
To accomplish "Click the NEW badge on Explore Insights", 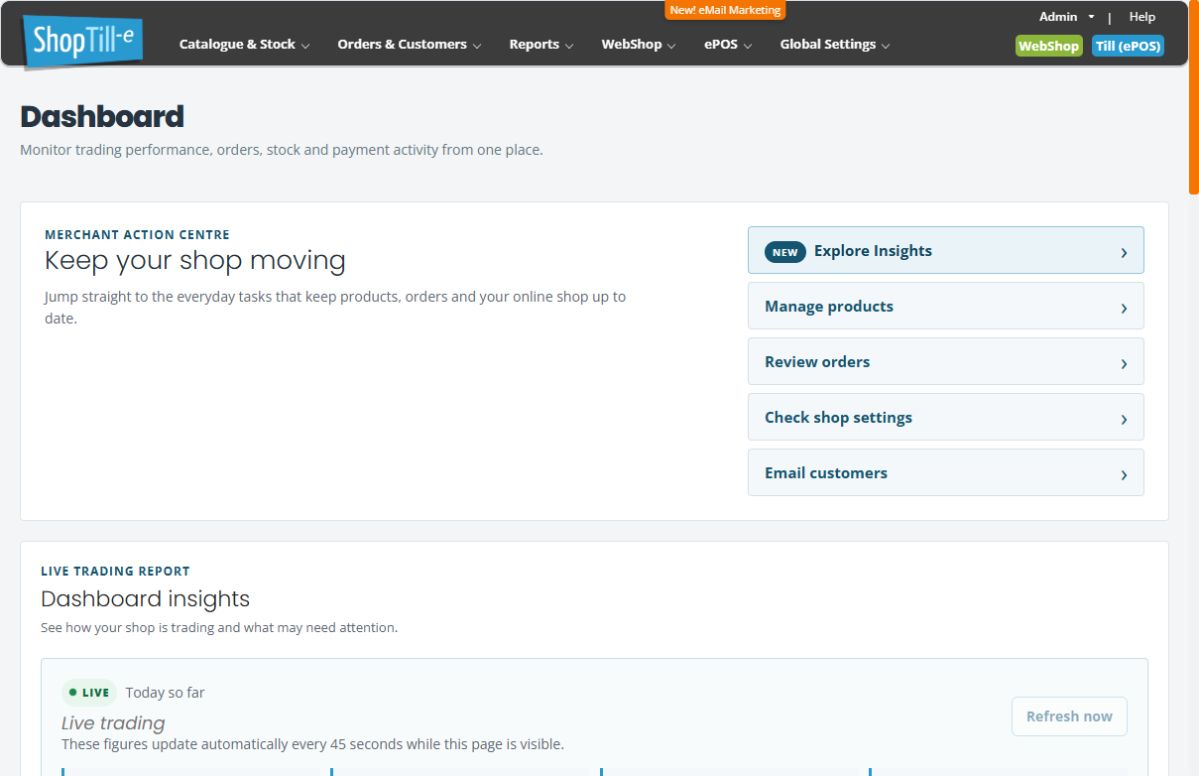I will pos(785,252).
